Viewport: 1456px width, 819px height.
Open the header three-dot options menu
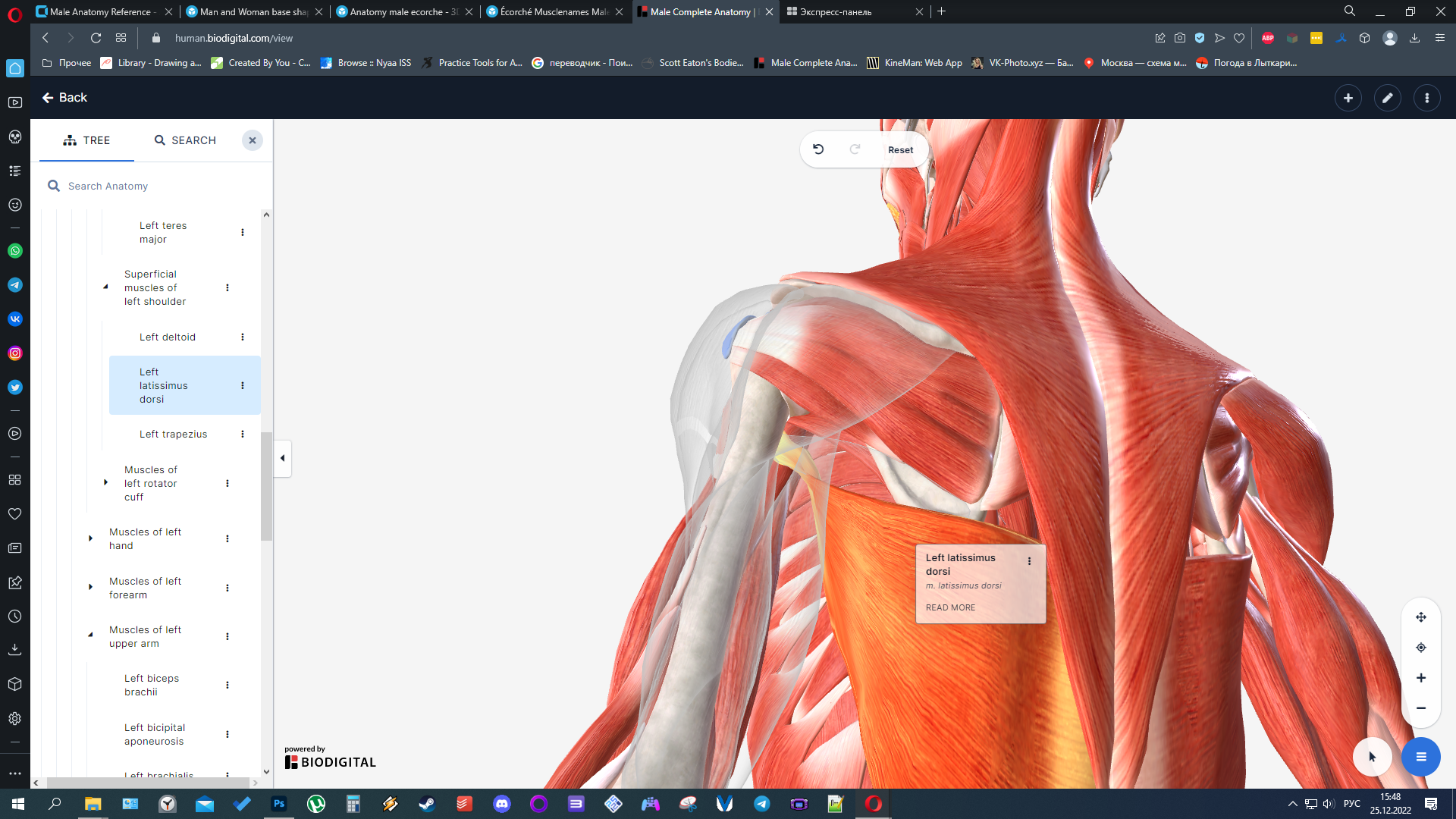click(x=1426, y=98)
